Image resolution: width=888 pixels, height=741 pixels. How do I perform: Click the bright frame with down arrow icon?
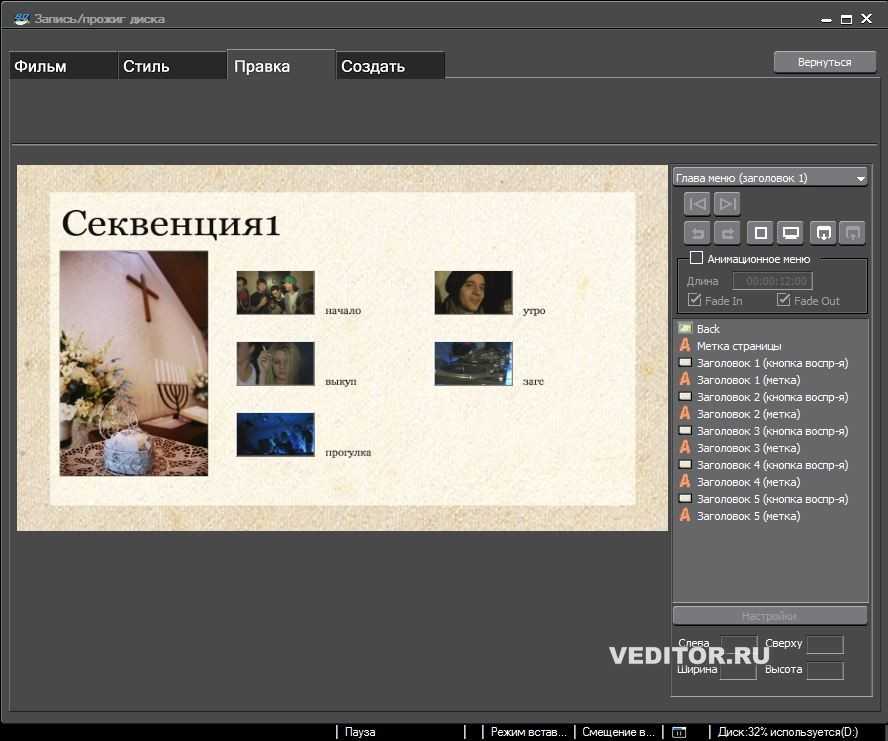(x=823, y=233)
